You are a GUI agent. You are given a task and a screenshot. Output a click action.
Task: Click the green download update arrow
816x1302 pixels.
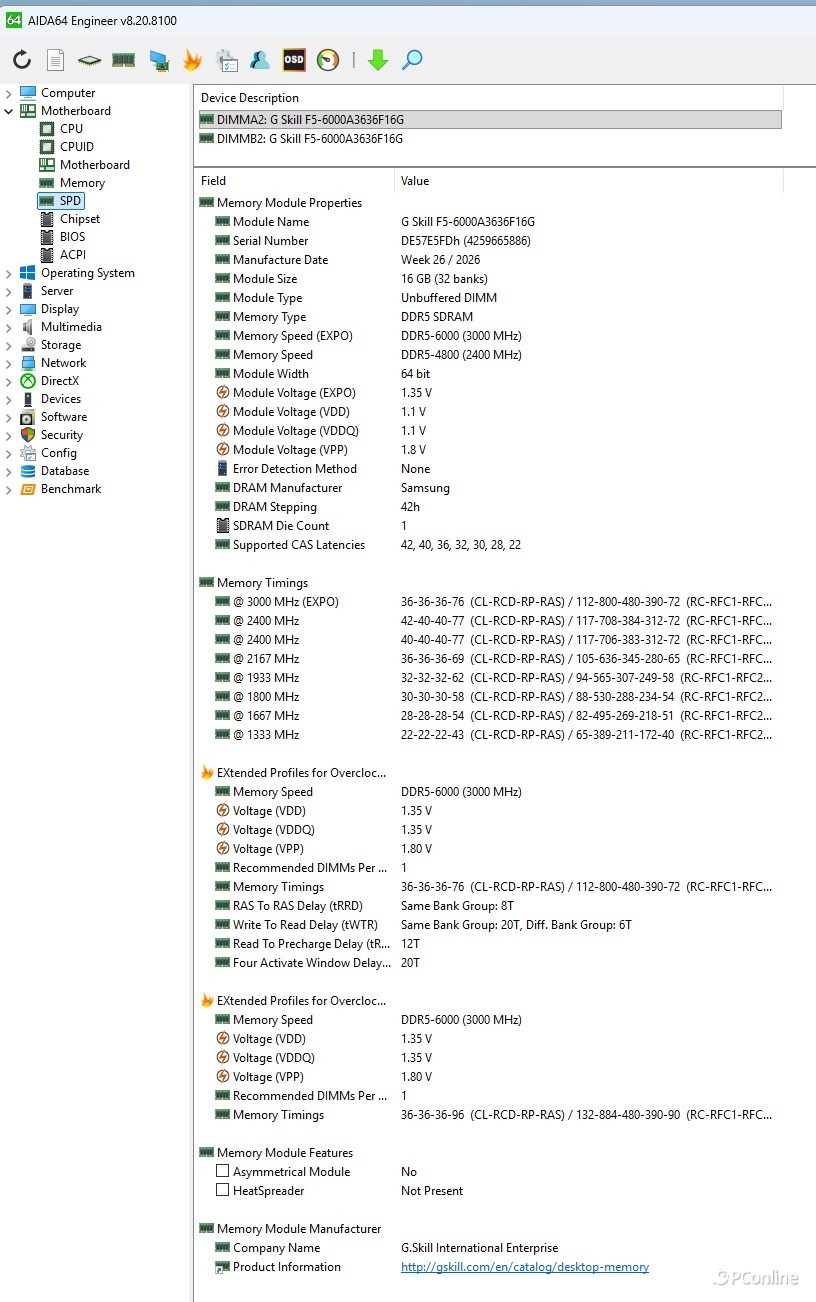tap(378, 60)
